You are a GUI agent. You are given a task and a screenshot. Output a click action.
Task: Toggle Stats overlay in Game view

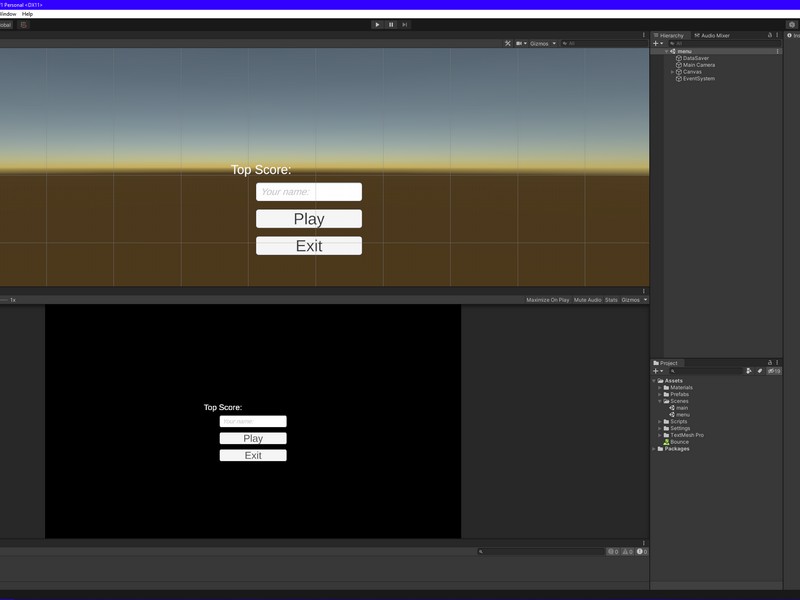pos(611,300)
